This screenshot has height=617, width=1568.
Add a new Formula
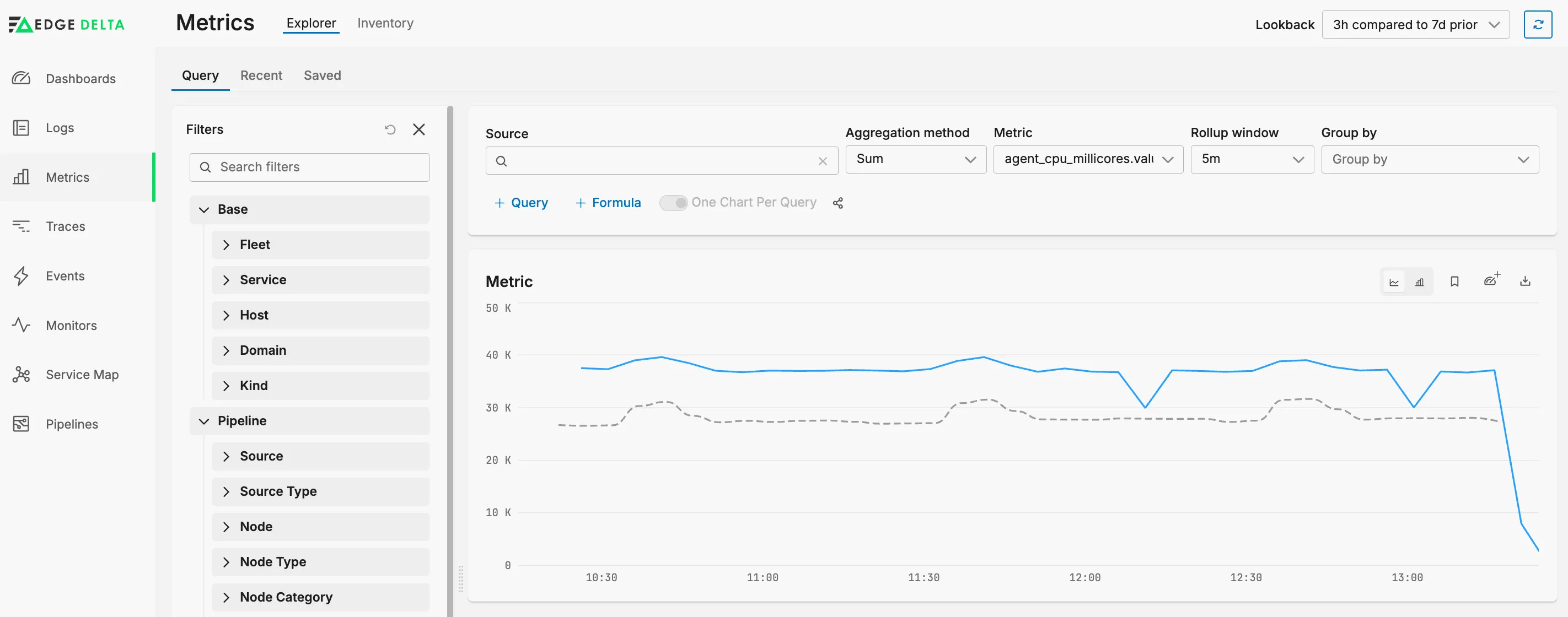608,203
